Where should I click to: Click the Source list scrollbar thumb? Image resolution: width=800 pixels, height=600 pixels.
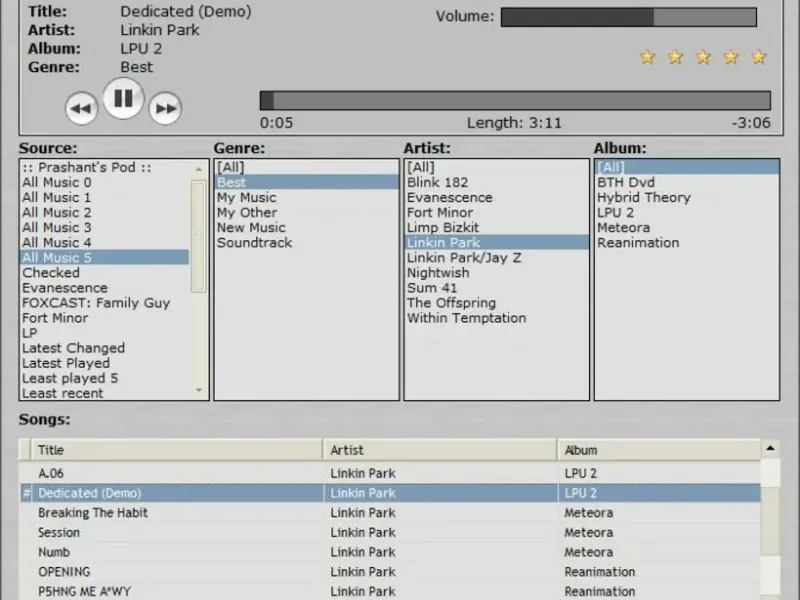click(x=198, y=236)
